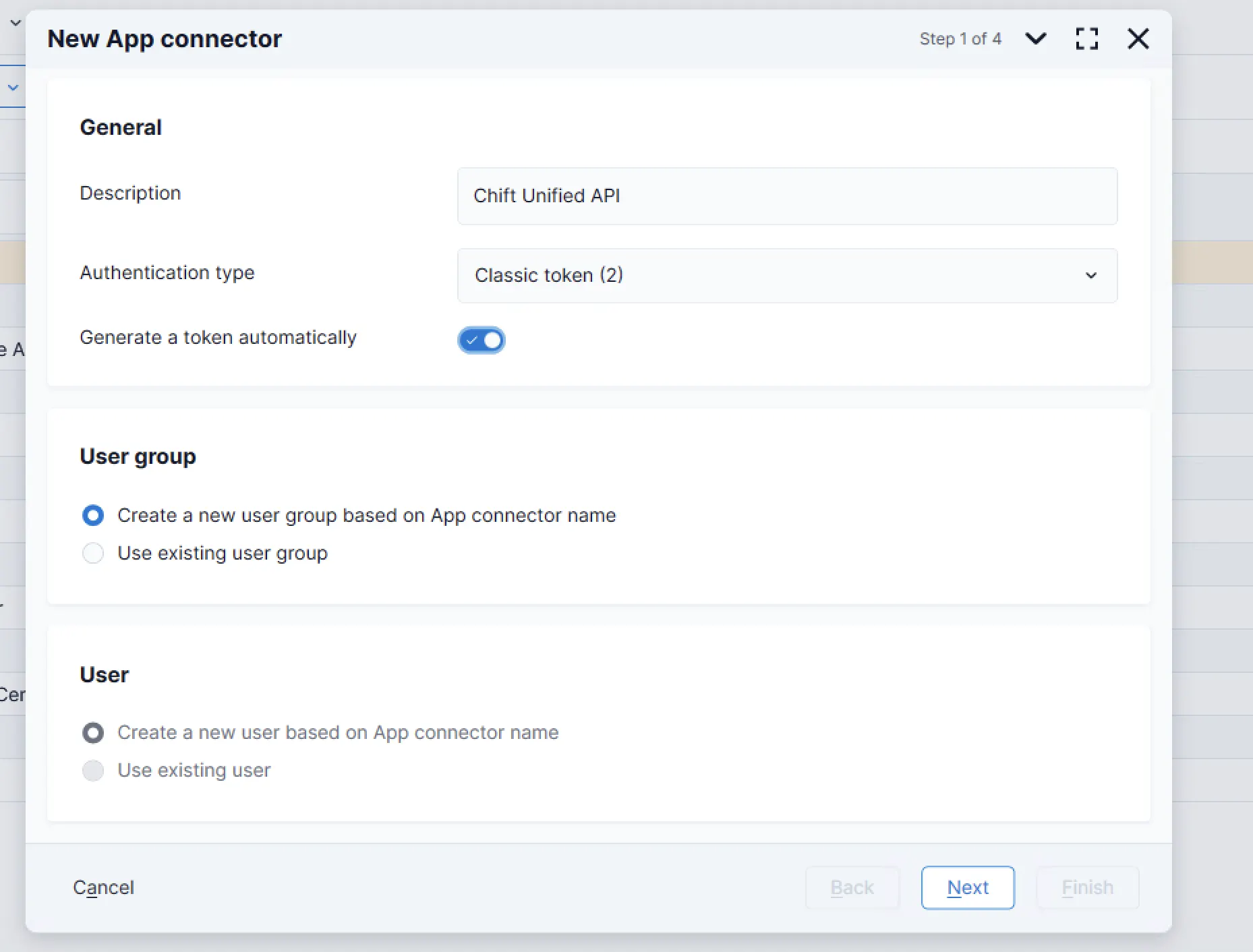Image resolution: width=1253 pixels, height=952 pixels.
Task: Click the Step 1 of 4 indicator text
Action: point(960,39)
